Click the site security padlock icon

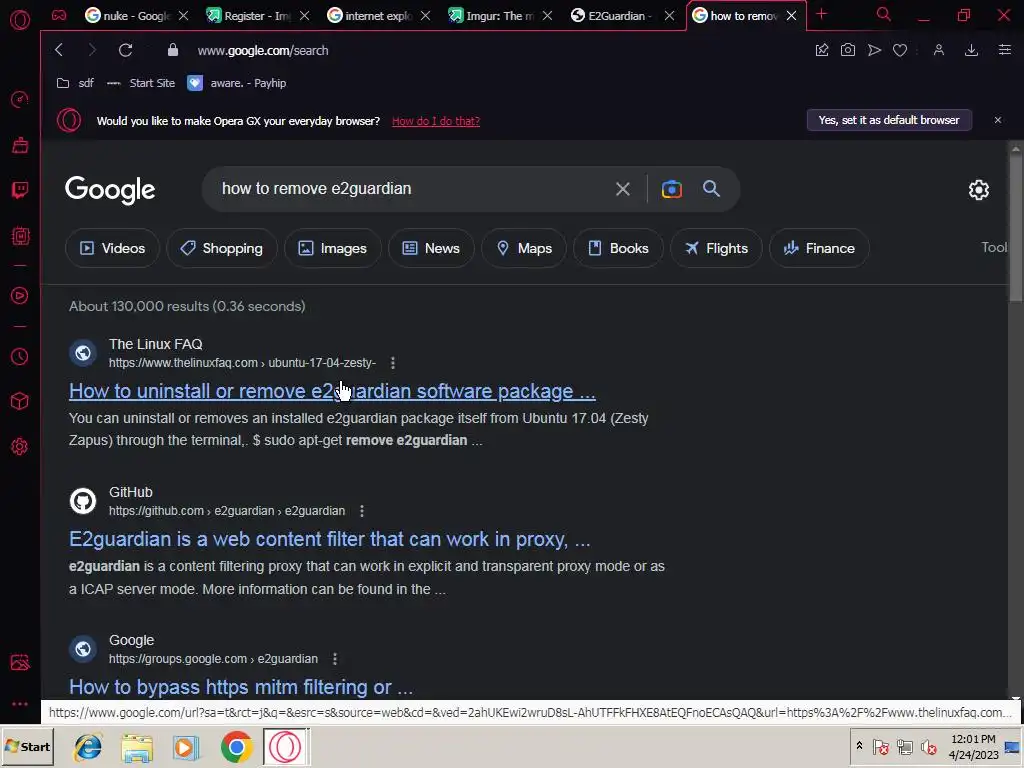(x=172, y=50)
